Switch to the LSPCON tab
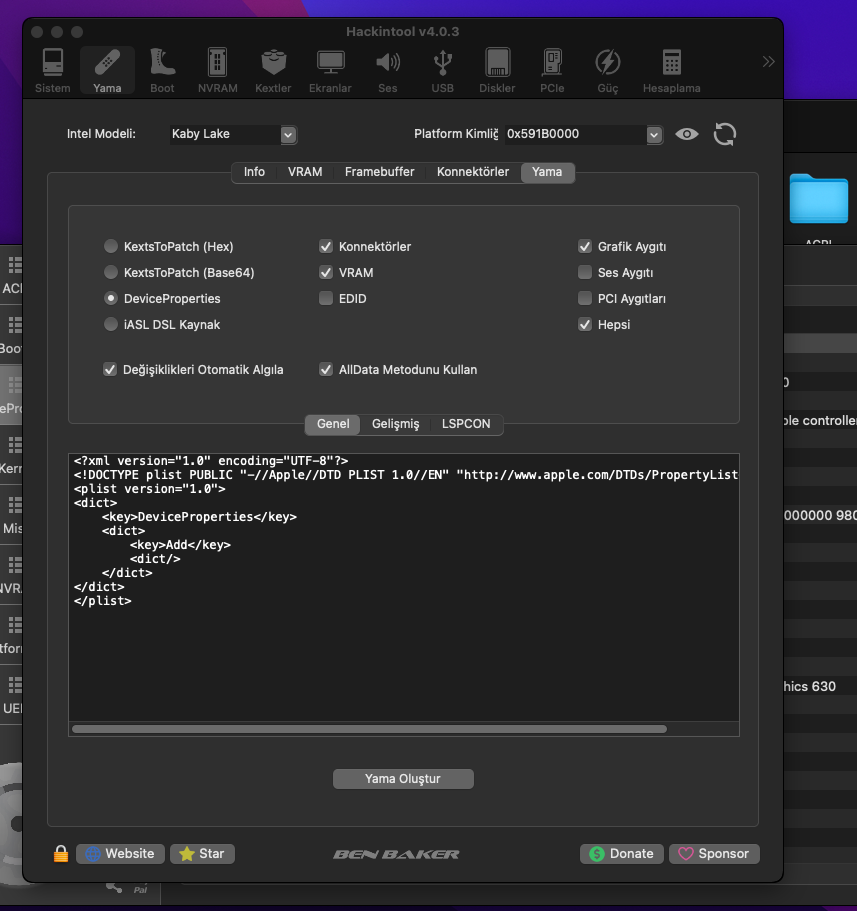This screenshot has height=911, width=857. coord(466,424)
